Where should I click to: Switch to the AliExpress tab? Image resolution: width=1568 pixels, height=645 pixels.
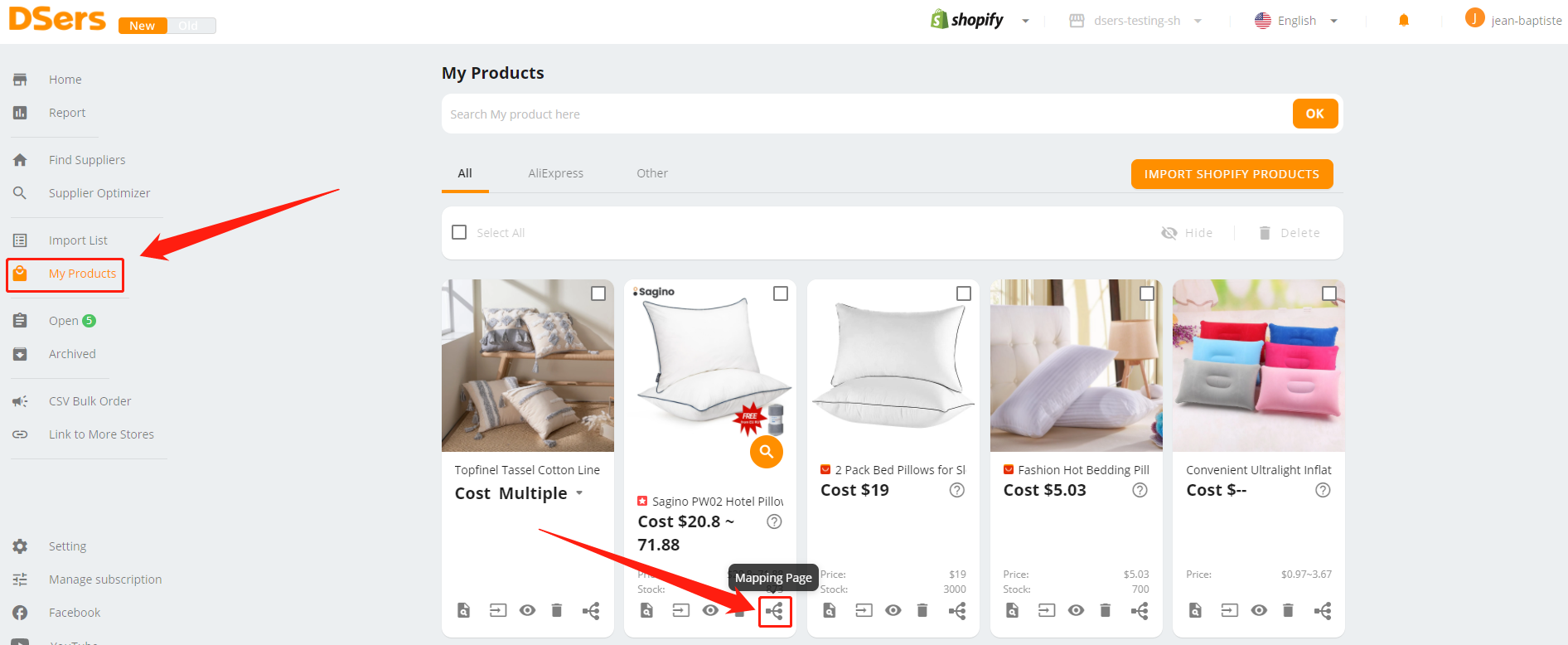click(555, 173)
